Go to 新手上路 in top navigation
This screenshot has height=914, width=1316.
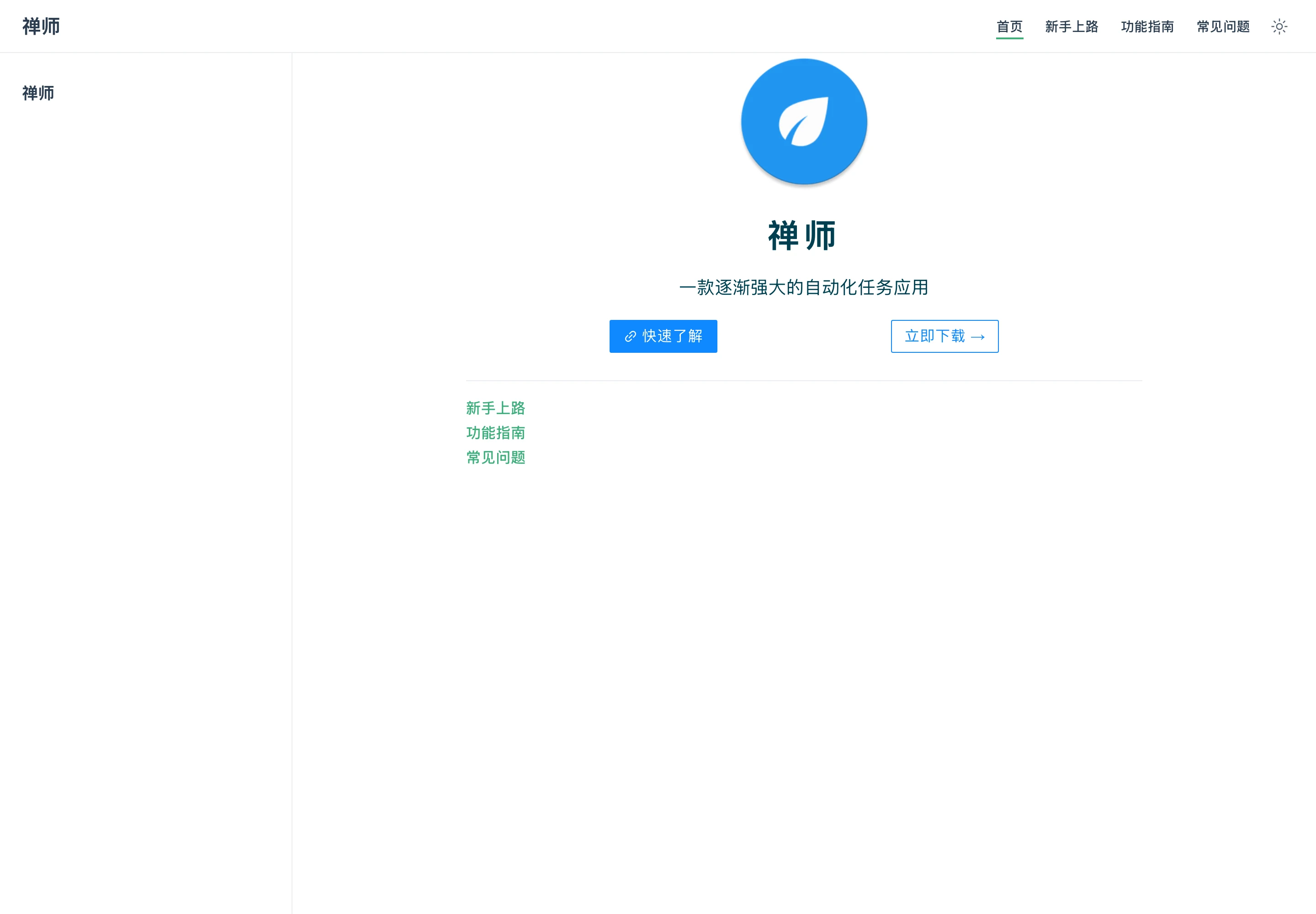point(1072,27)
